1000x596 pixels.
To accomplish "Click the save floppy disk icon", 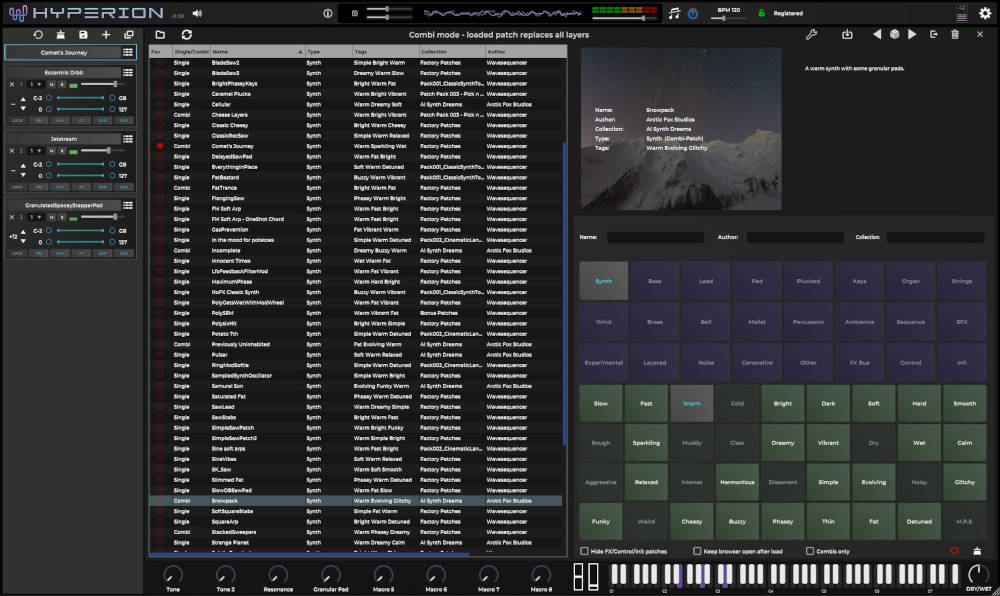I will tap(83, 34).
